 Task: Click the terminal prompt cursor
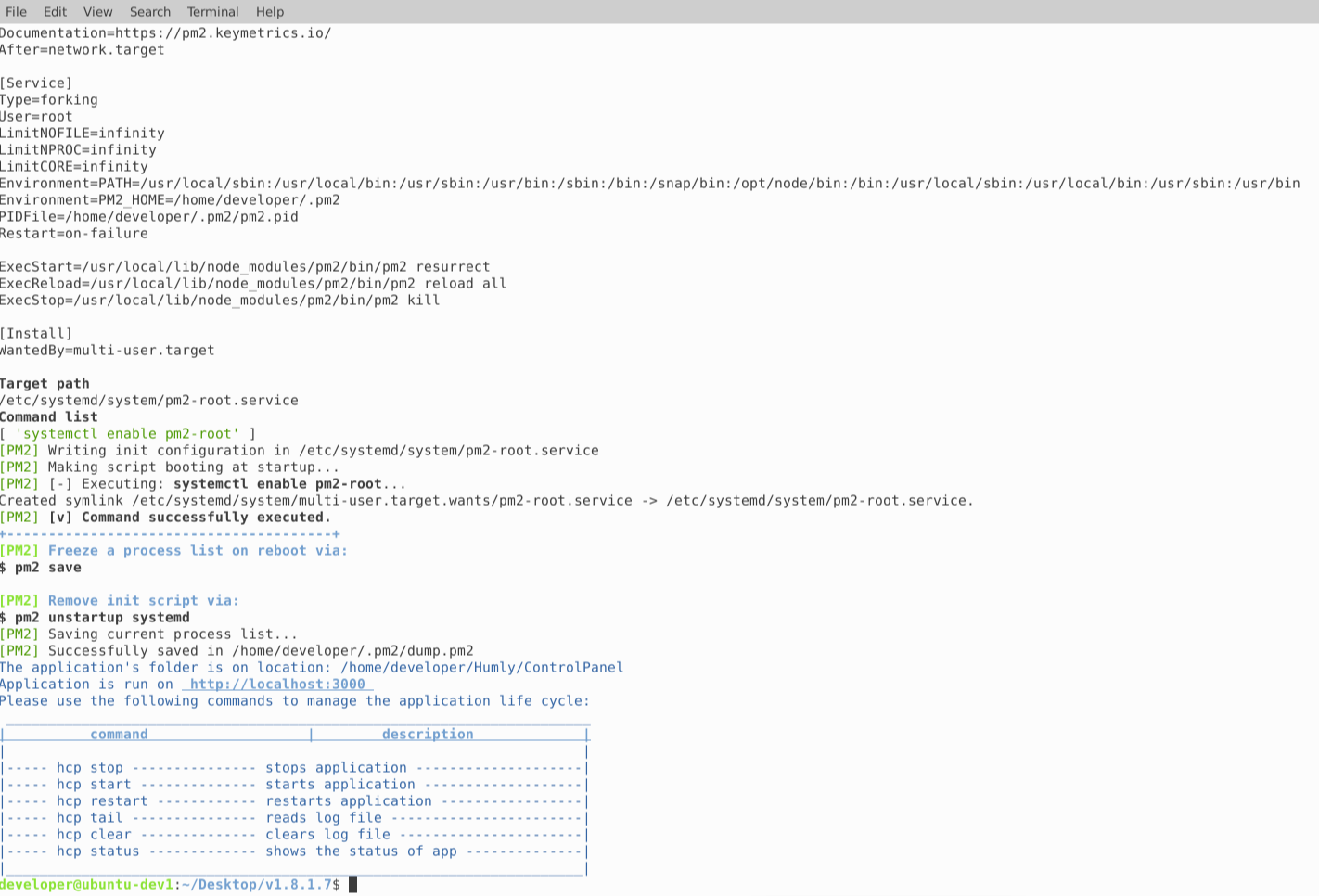[352, 885]
